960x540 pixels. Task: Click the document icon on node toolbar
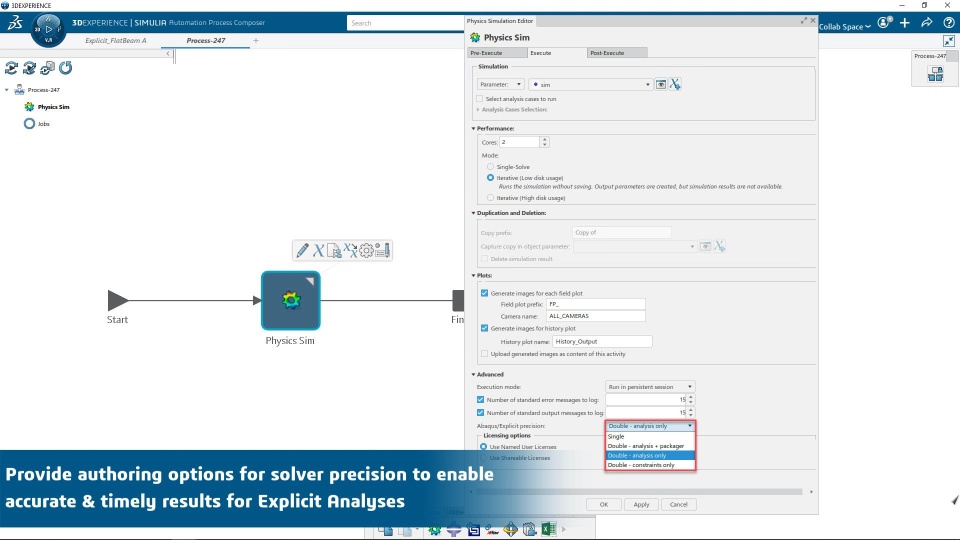point(334,250)
